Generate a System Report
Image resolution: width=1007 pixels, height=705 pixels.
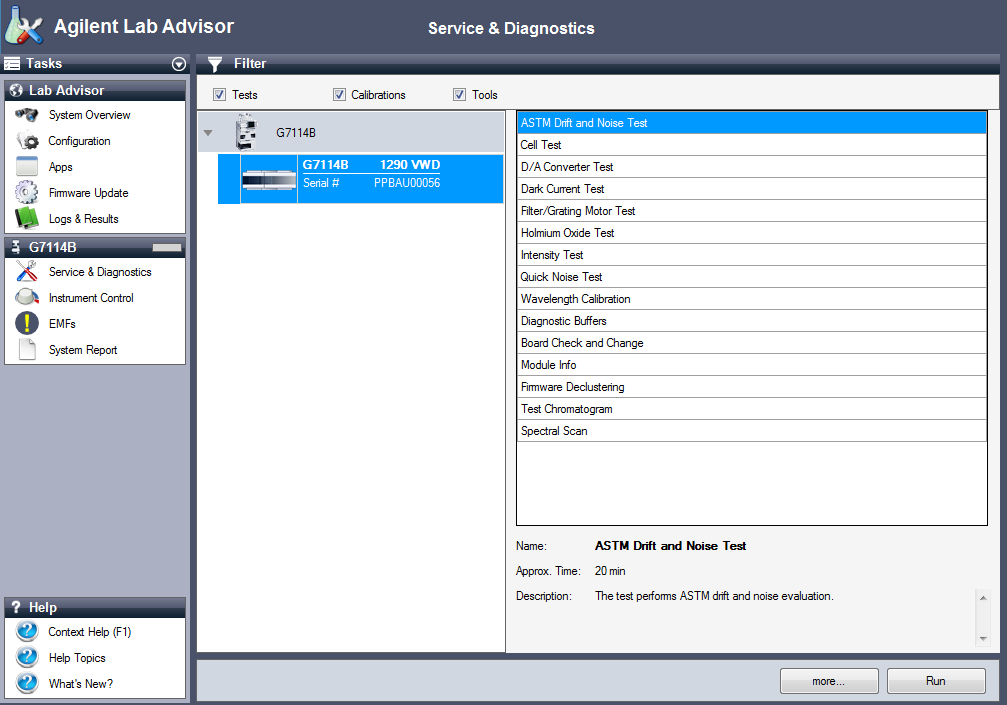pos(85,349)
